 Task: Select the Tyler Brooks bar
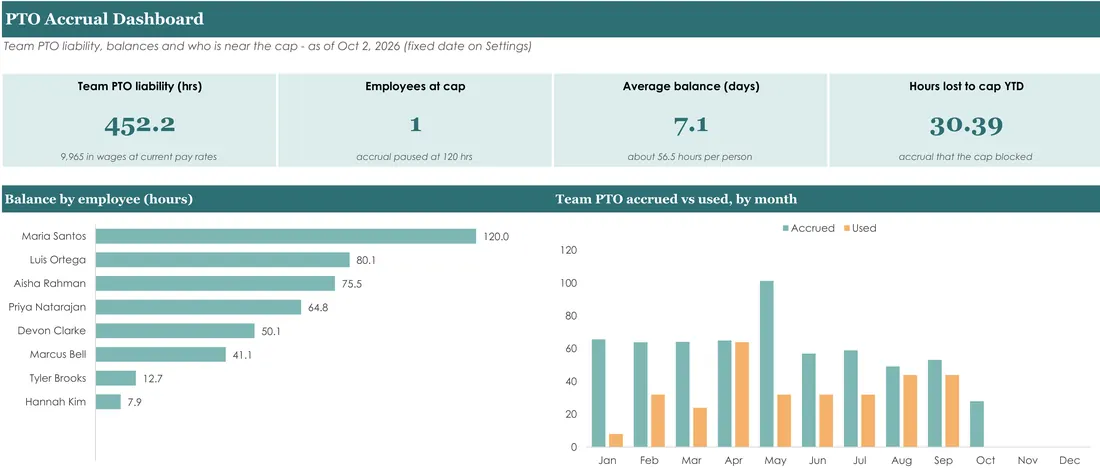(x=116, y=378)
